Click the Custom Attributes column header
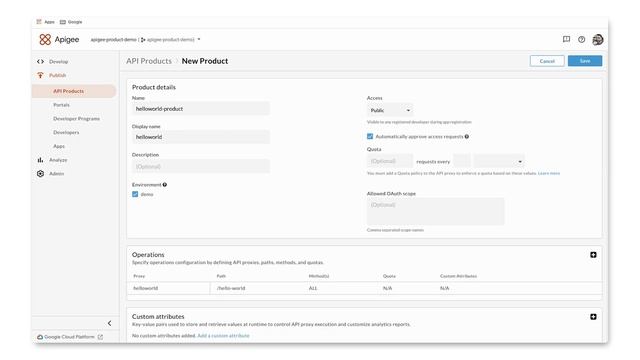This screenshot has width=640, height=360. click(458, 276)
